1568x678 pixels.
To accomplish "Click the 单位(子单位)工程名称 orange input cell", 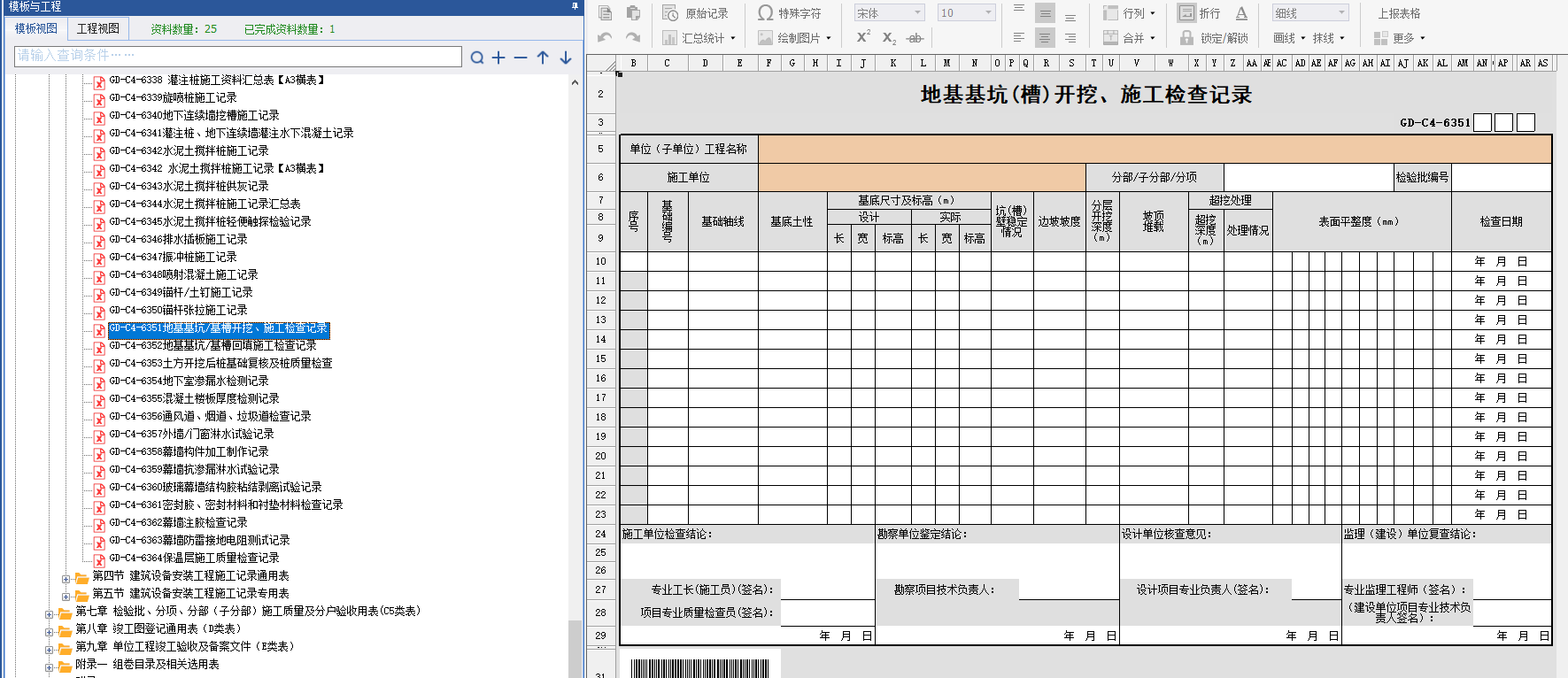I will 1155,149.
